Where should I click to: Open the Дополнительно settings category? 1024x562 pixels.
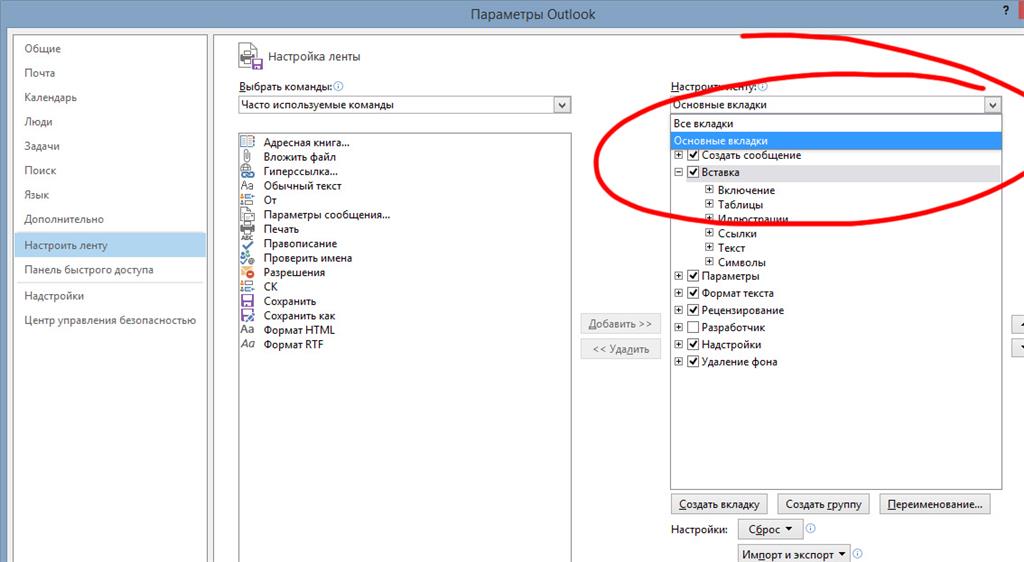[x=64, y=219]
